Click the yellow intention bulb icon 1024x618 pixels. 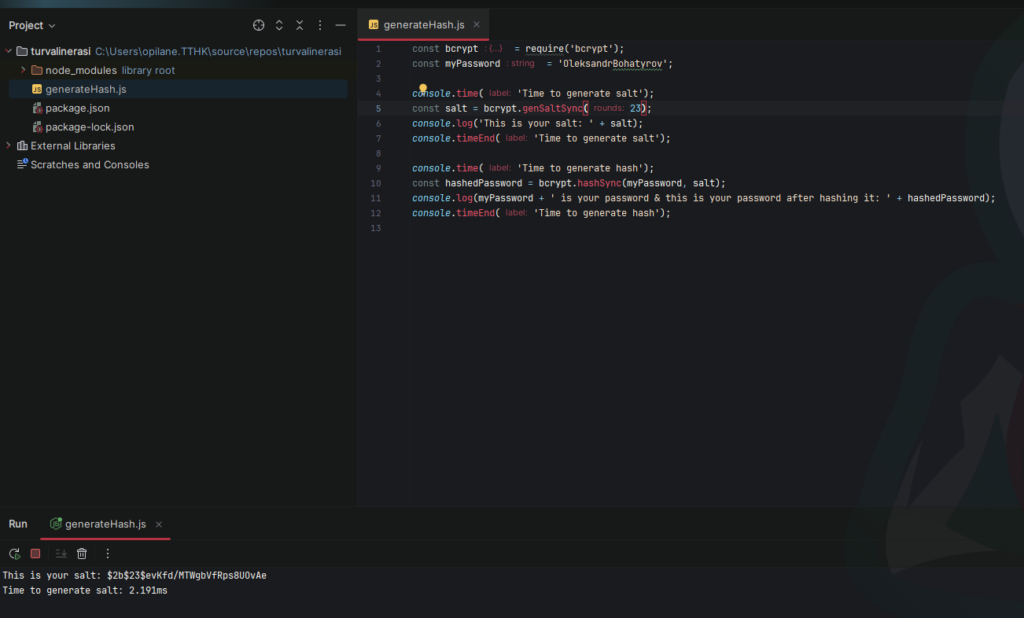pyautogui.click(x=423, y=88)
